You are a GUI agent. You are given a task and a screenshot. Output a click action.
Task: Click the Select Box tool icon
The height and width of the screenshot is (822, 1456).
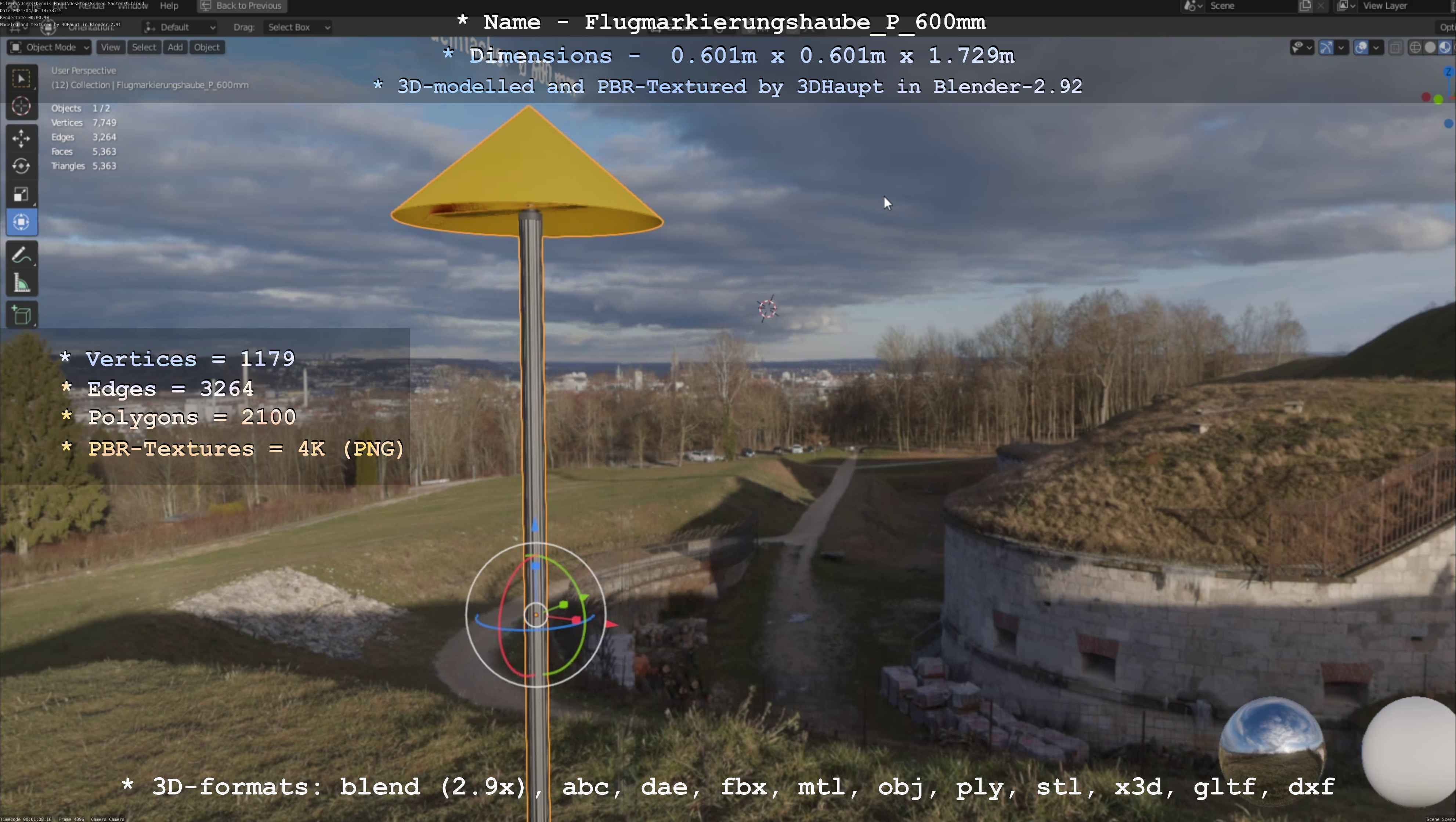[x=21, y=79]
